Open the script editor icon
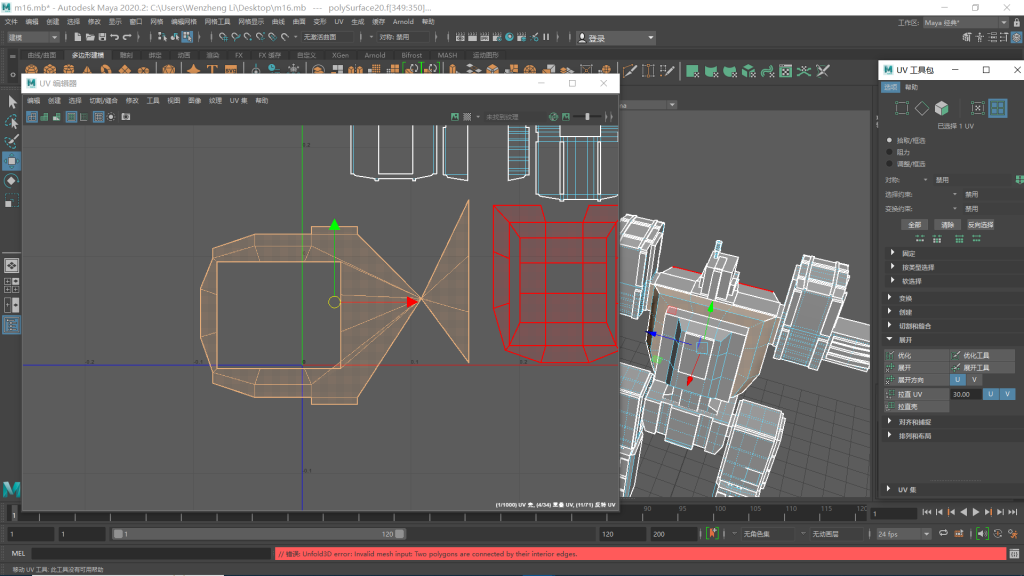Image resolution: width=1024 pixels, height=576 pixels. click(1014, 554)
